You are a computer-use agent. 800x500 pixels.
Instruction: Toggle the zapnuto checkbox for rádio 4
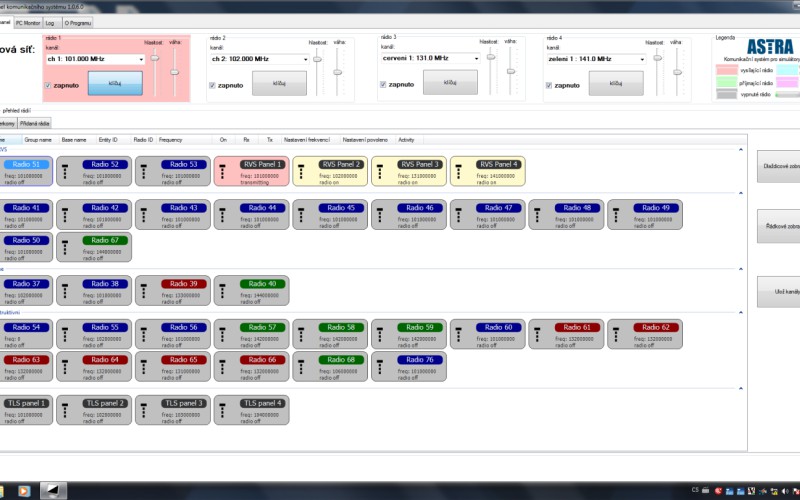coord(549,84)
